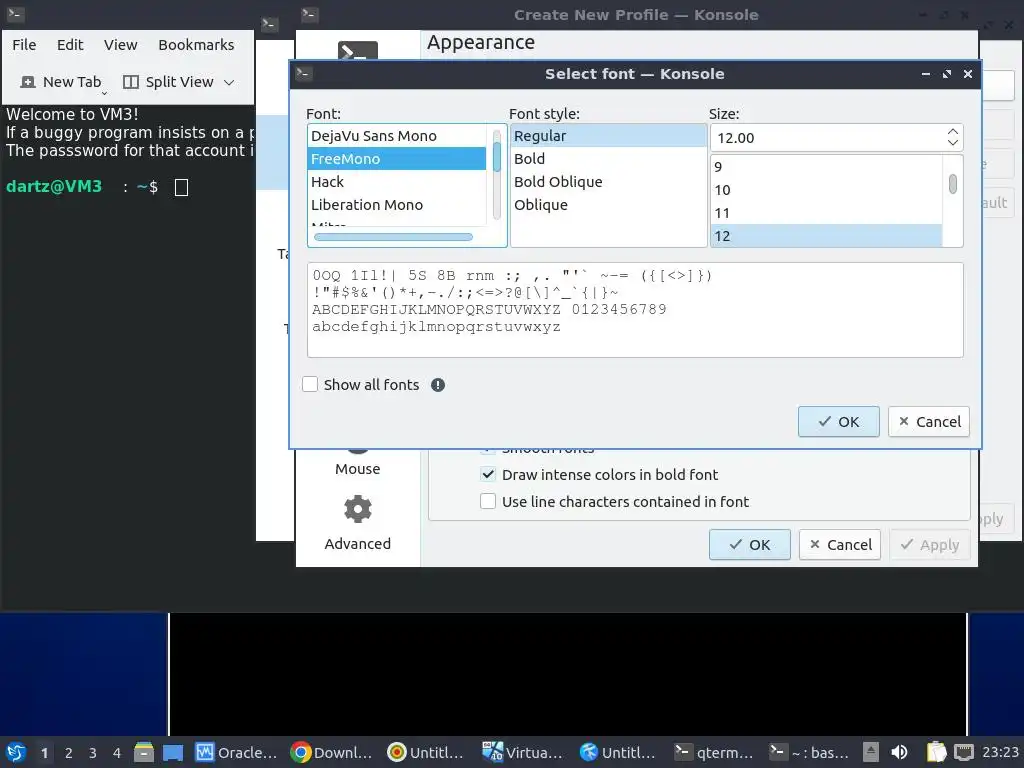This screenshot has width=1024, height=768.
Task: Click inside the font preview text box
Action: pos(635,310)
